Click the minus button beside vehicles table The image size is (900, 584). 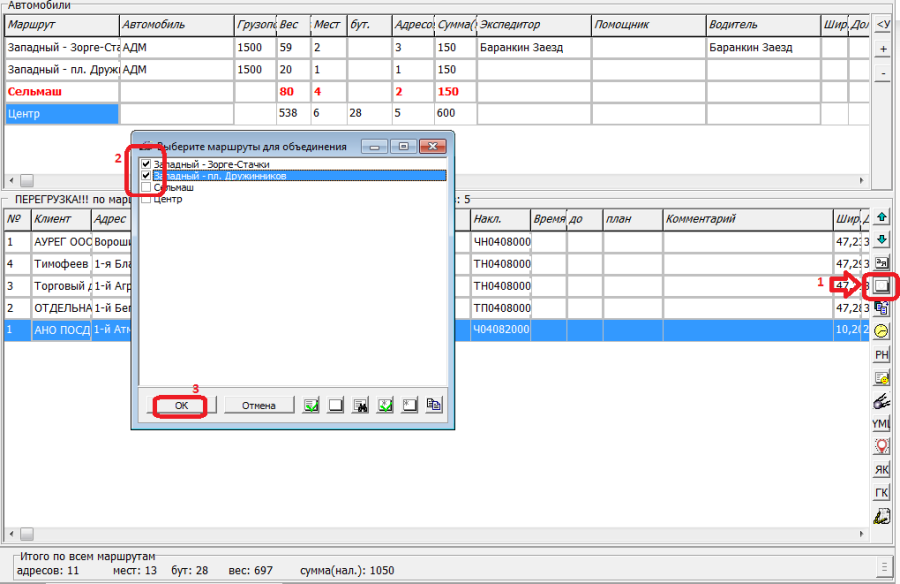click(883, 74)
